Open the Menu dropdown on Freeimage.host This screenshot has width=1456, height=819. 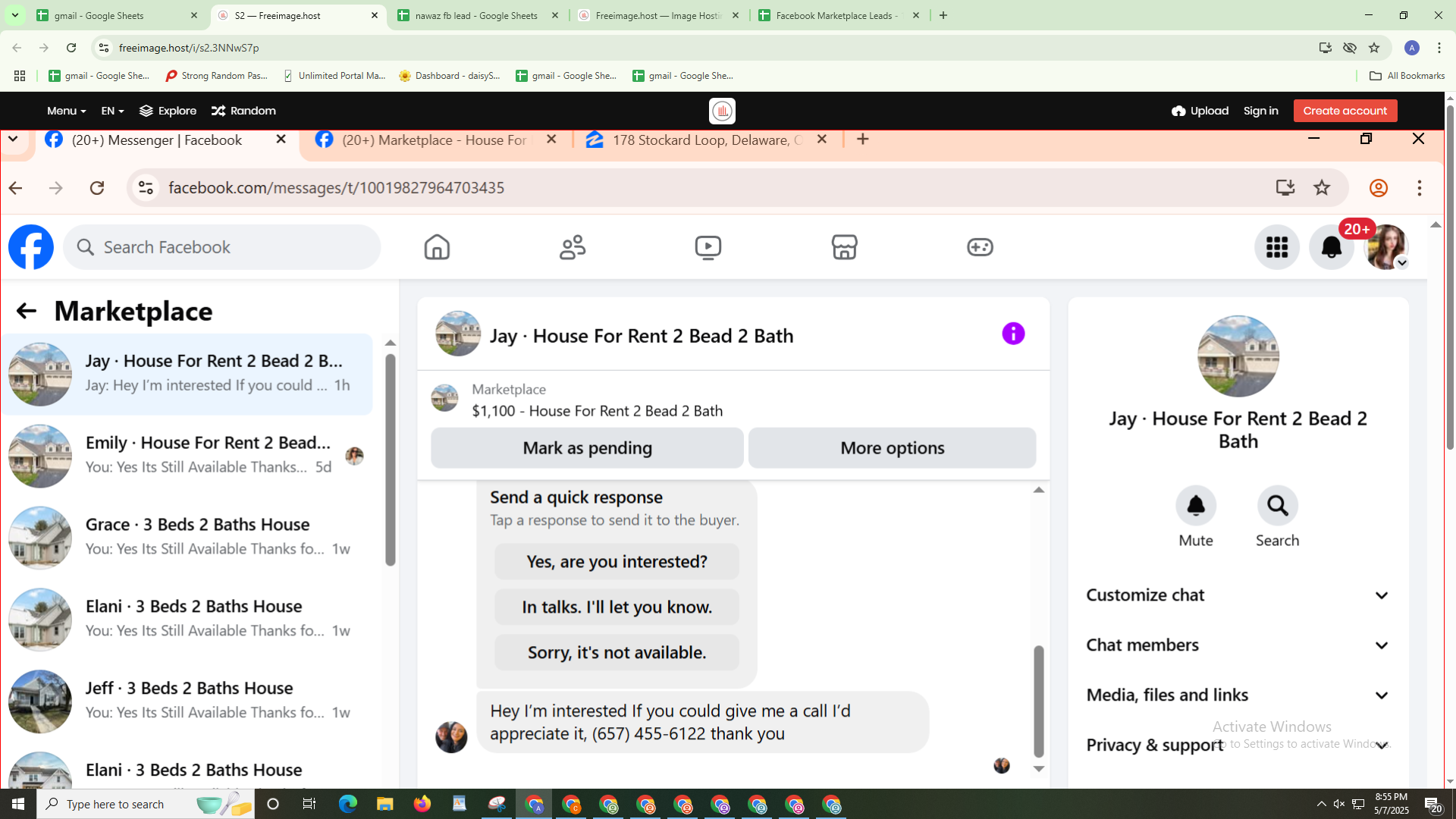click(66, 111)
